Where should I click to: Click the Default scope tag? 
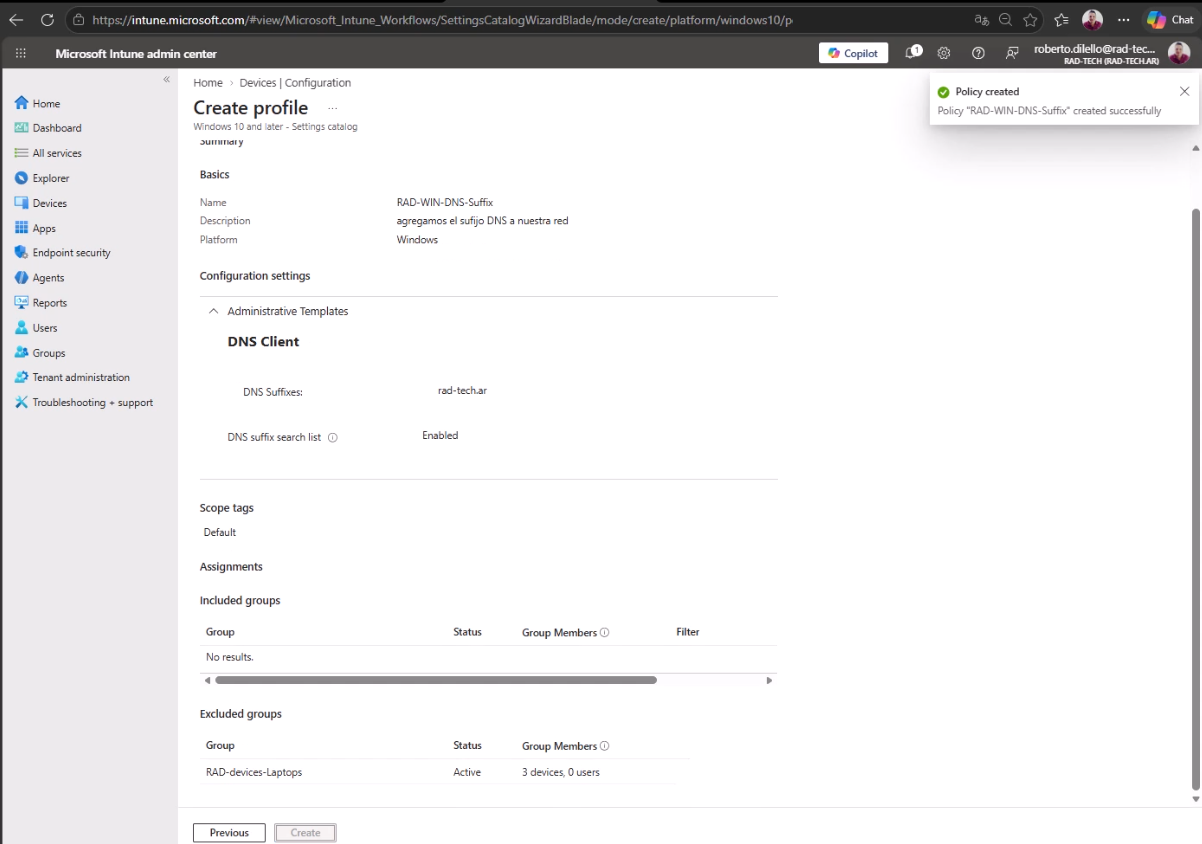(x=220, y=532)
